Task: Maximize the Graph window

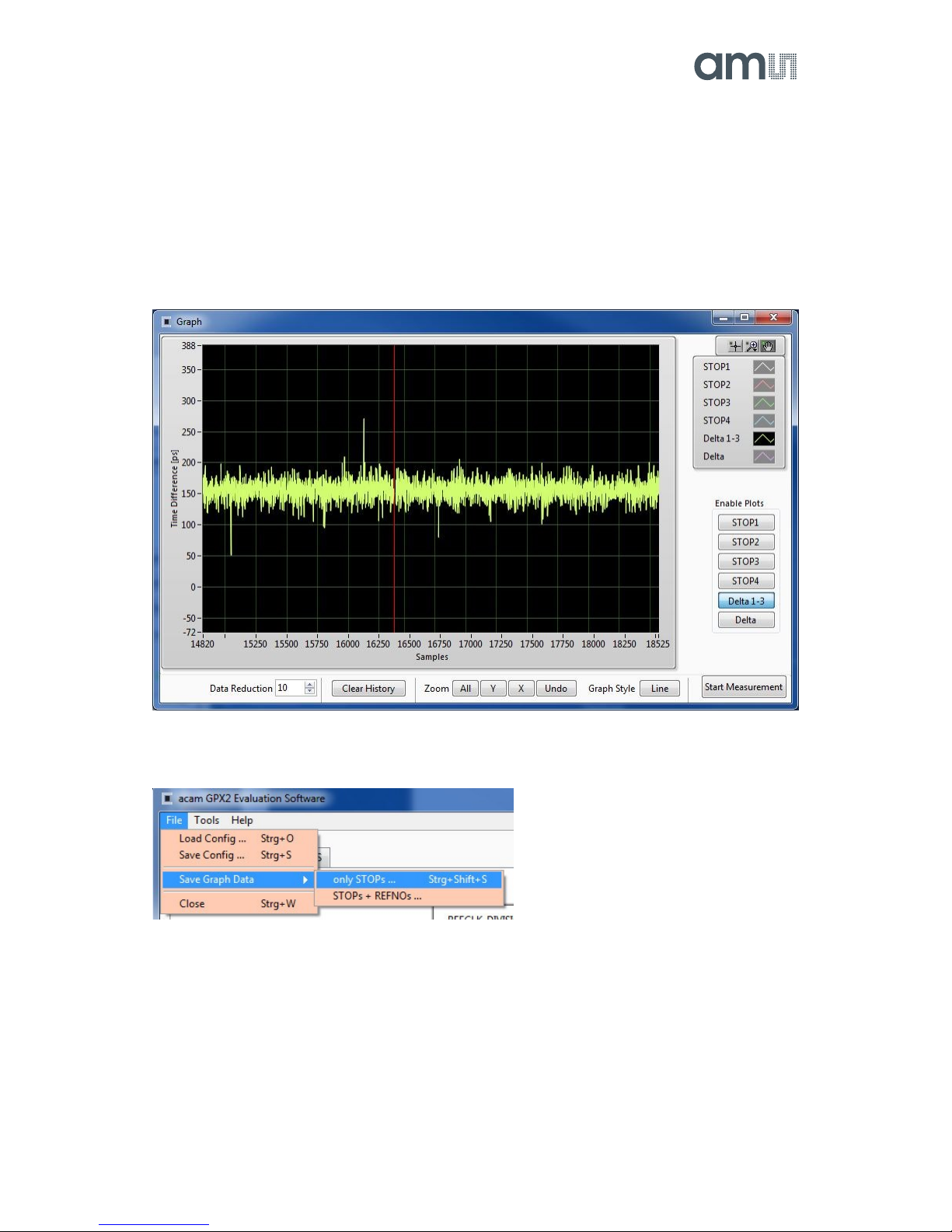Action: click(745, 318)
